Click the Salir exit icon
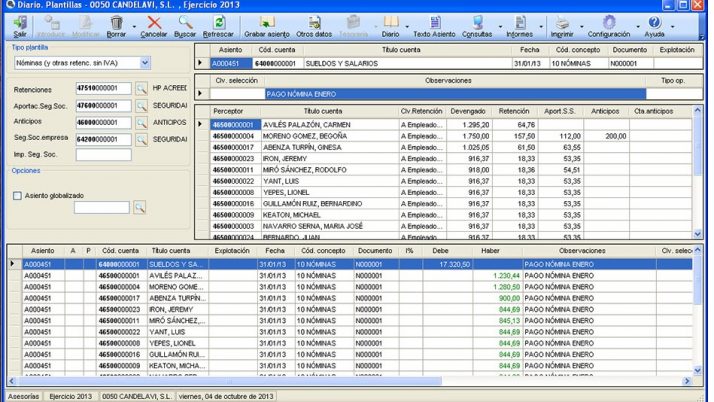Viewport: 714px width, 402px height. tap(20, 23)
